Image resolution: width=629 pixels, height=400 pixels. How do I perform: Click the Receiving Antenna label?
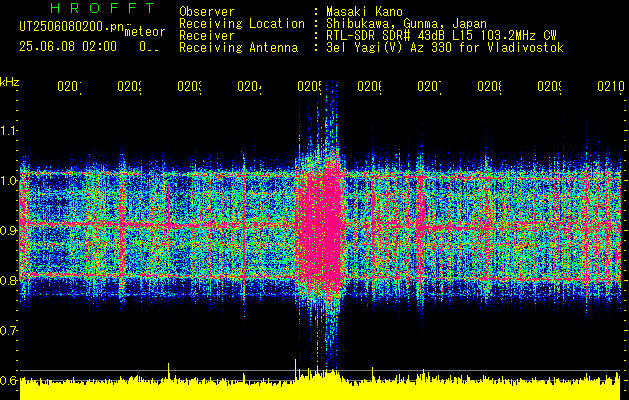coord(238,48)
